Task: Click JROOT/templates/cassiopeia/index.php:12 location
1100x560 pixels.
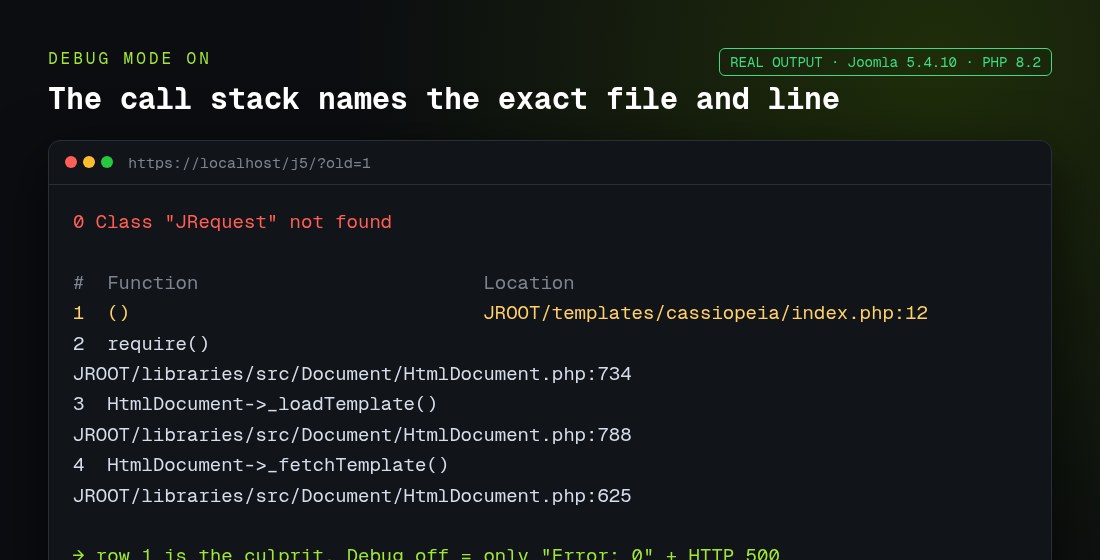Action: (705, 313)
